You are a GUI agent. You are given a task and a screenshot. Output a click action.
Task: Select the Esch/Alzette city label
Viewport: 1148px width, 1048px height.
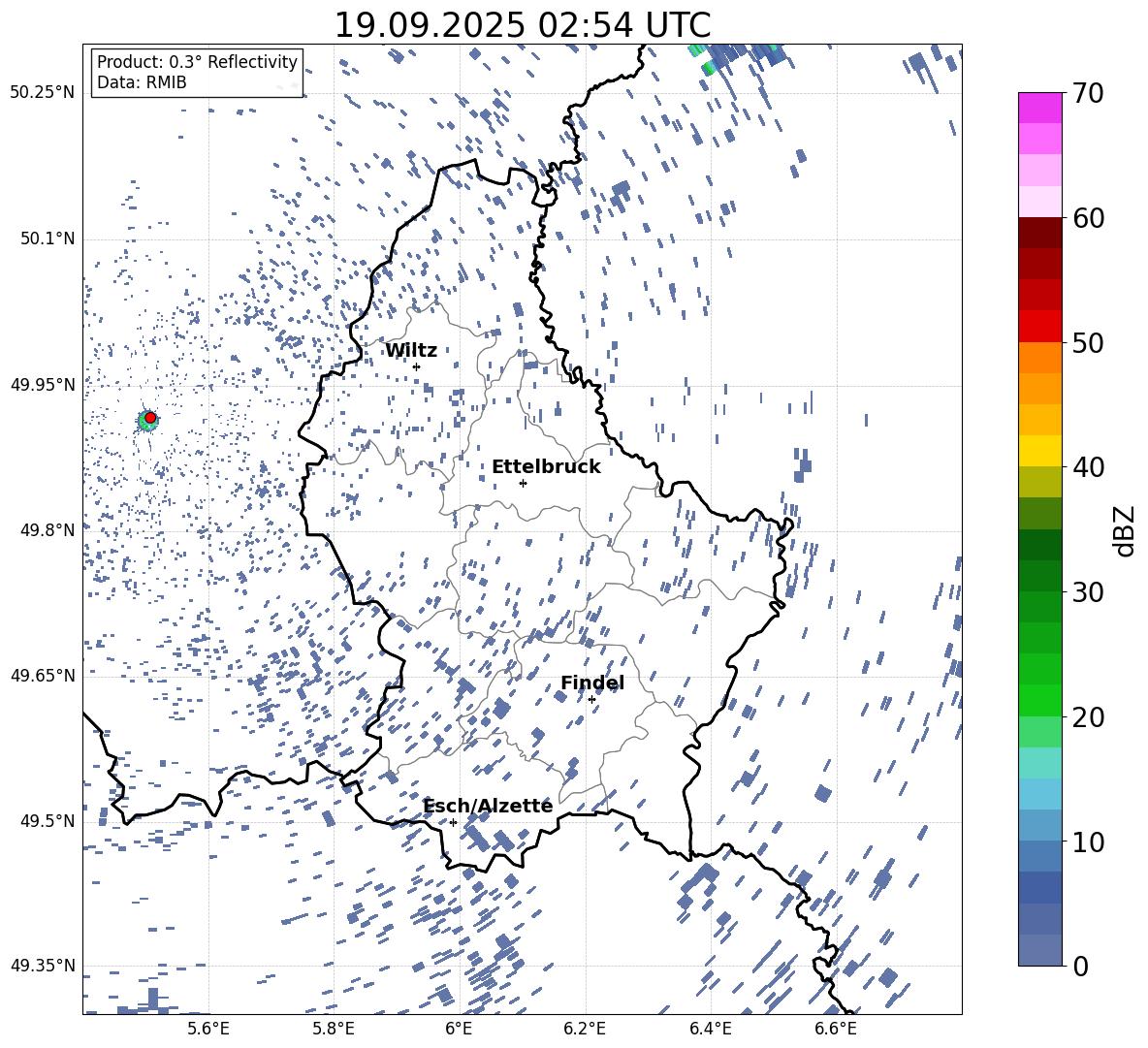(488, 807)
